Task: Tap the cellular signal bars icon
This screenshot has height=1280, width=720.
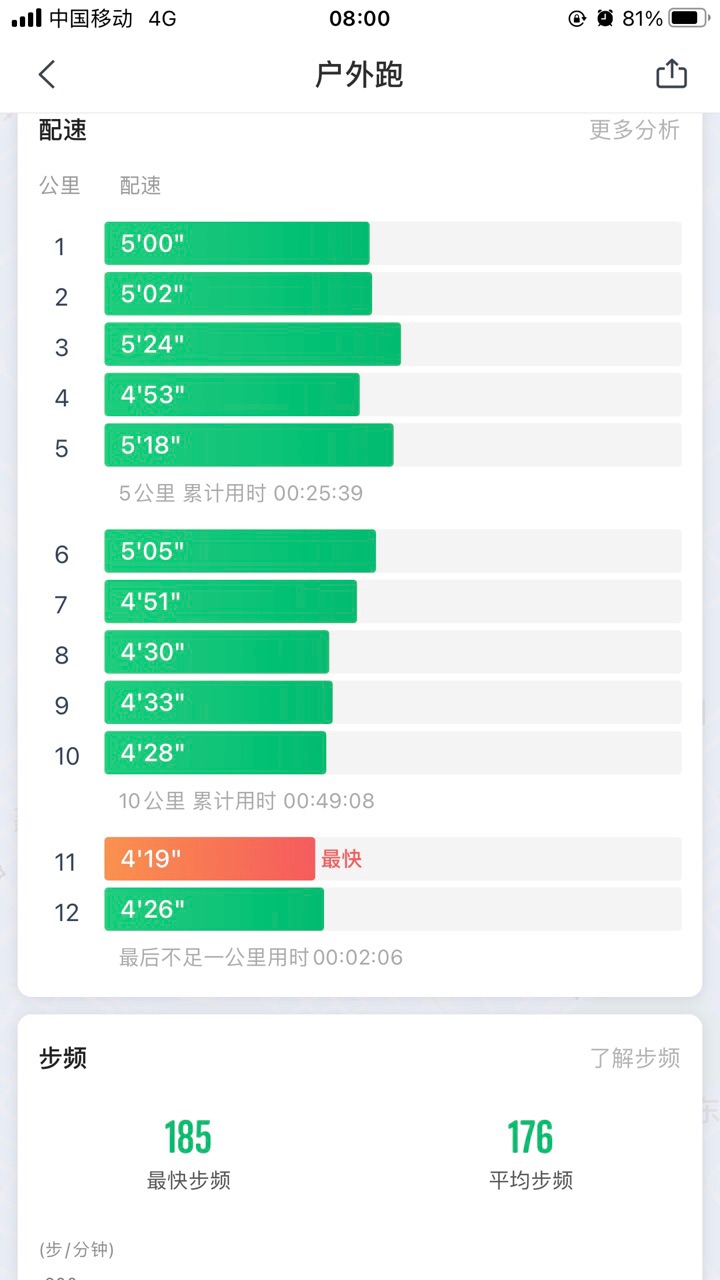Action: (x=26, y=18)
